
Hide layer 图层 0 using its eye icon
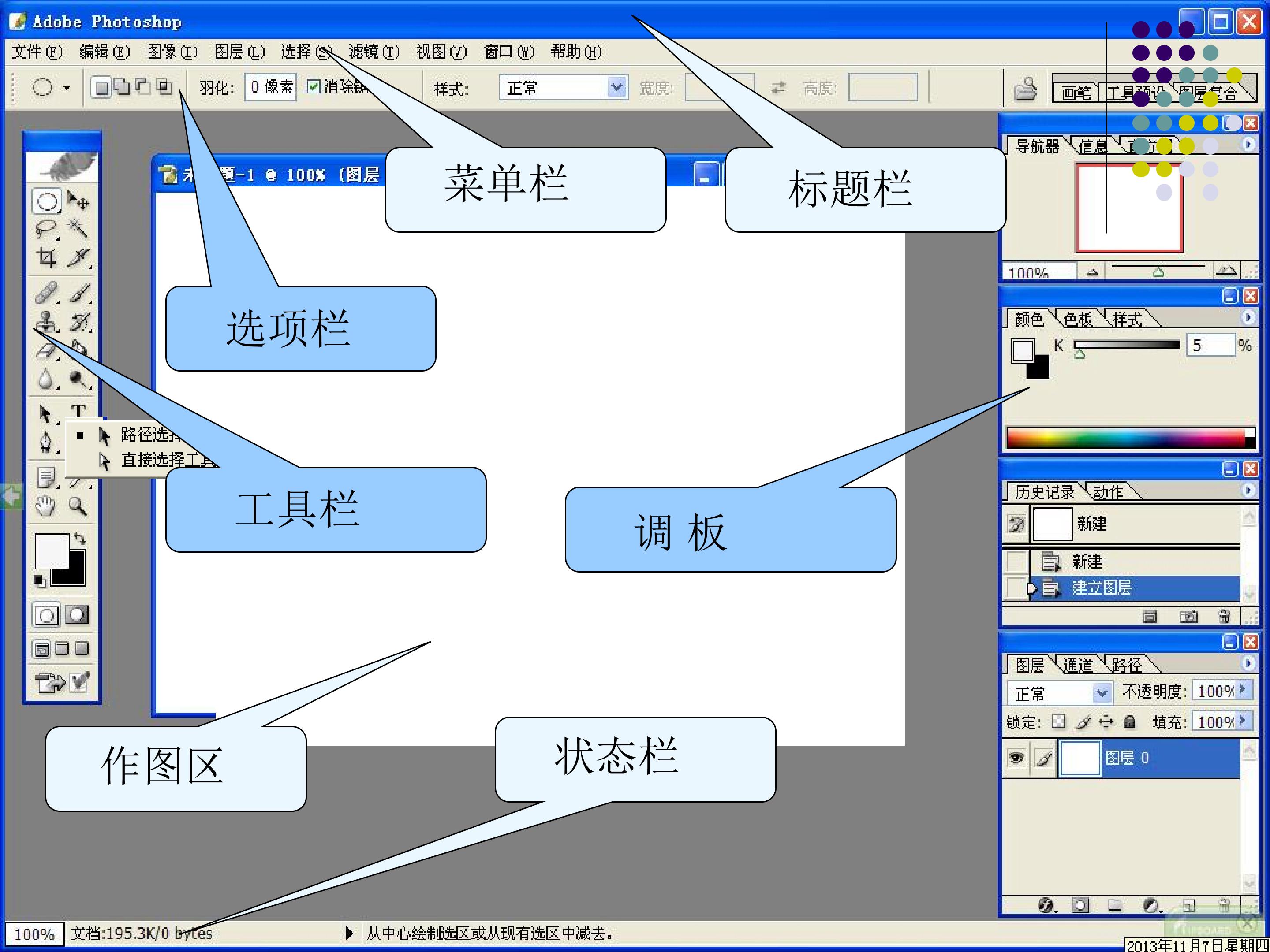[x=1016, y=758]
